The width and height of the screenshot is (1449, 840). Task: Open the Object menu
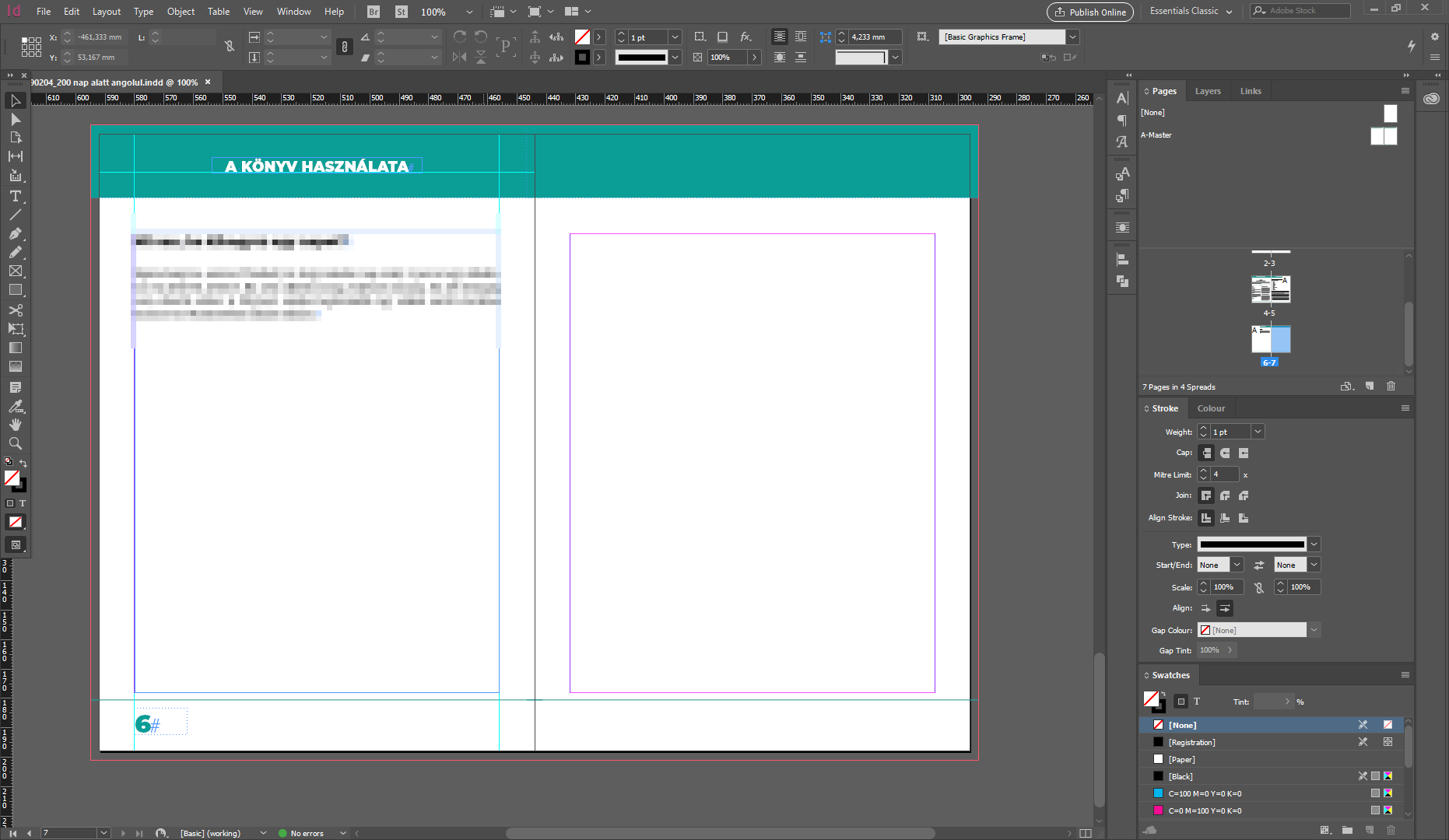[181, 12]
